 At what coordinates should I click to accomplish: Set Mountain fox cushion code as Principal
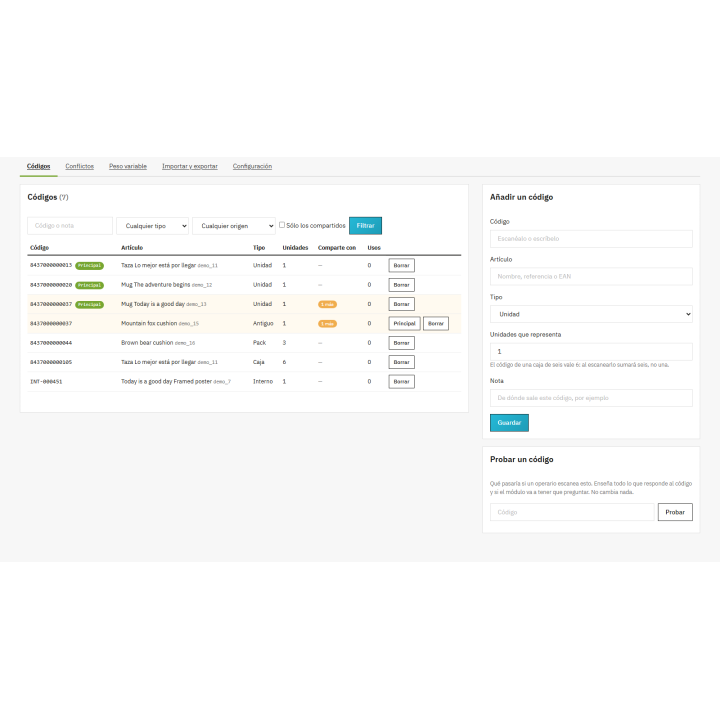pyautogui.click(x=405, y=323)
